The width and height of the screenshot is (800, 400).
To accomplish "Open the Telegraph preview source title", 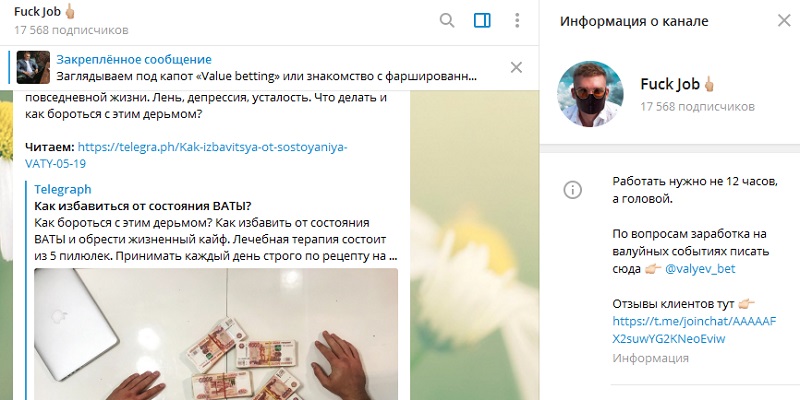I will coord(63,189).
